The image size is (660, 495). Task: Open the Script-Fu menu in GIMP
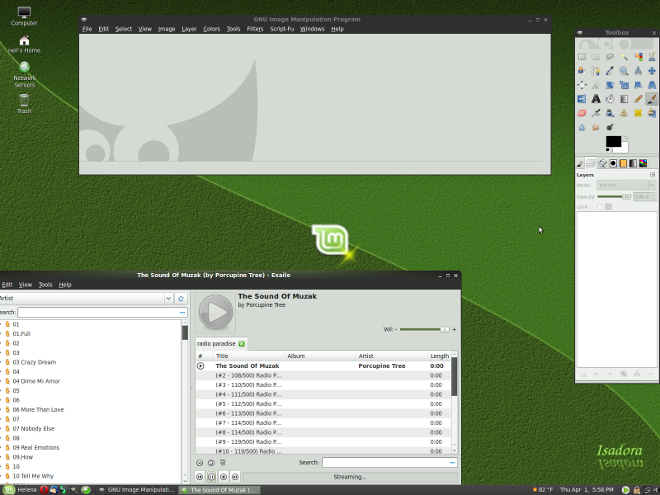coord(282,29)
